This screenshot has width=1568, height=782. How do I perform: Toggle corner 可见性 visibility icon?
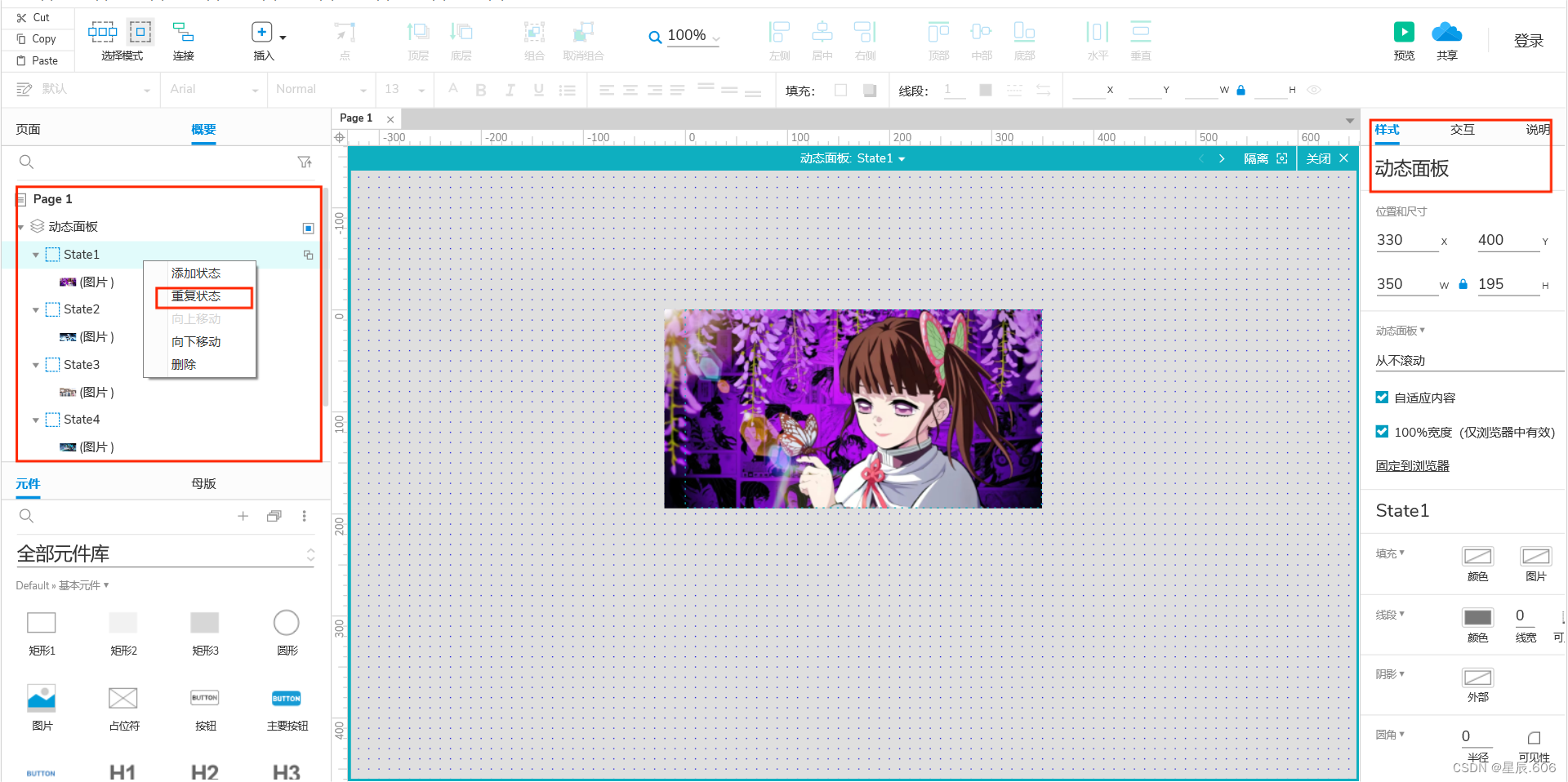pos(1534,738)
